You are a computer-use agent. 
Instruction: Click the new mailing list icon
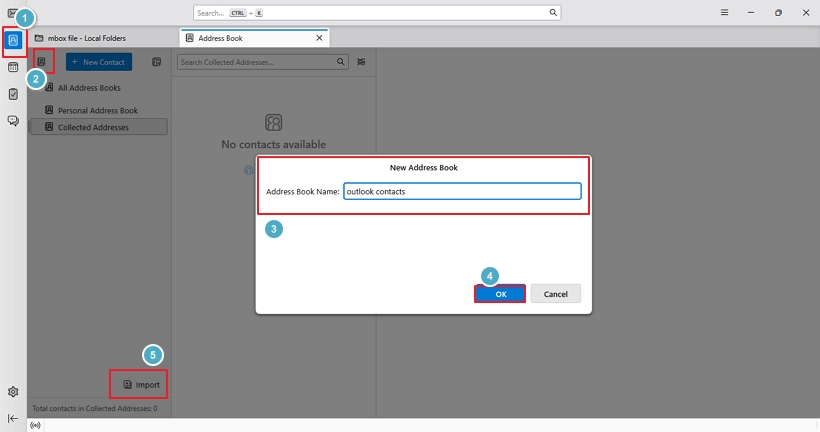(x=156, y=62)
